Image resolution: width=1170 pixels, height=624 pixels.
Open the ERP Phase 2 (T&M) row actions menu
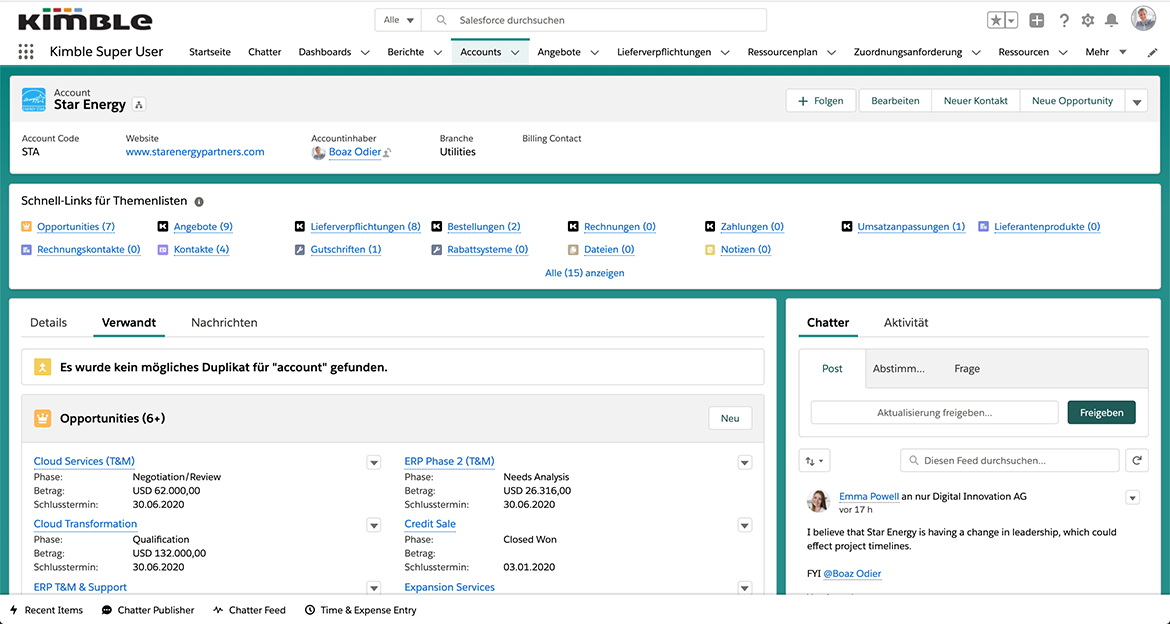[745, 463]
